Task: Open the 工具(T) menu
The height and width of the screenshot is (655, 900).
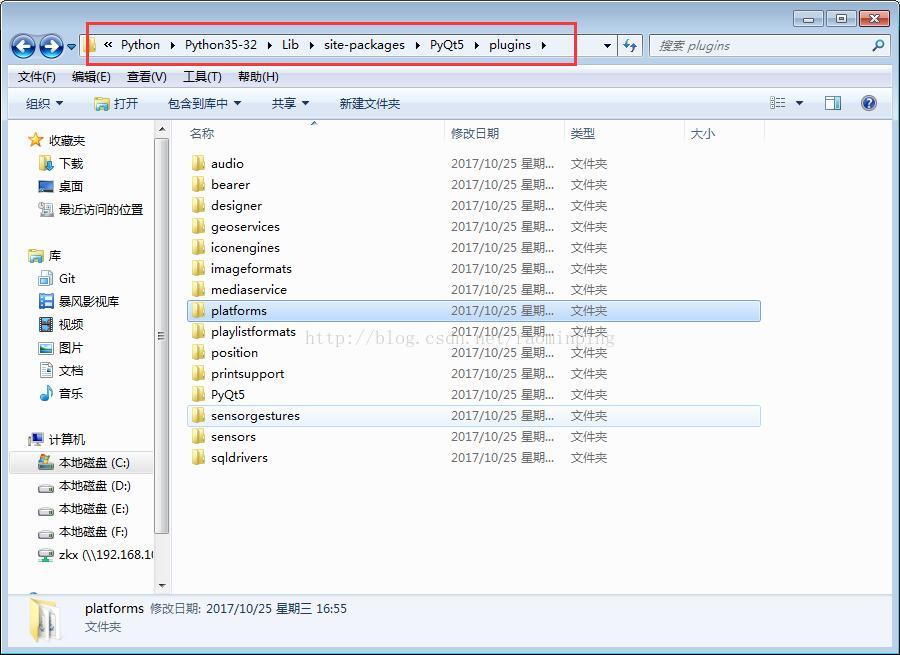Action: pyautogui.click(x=202, y=77)
